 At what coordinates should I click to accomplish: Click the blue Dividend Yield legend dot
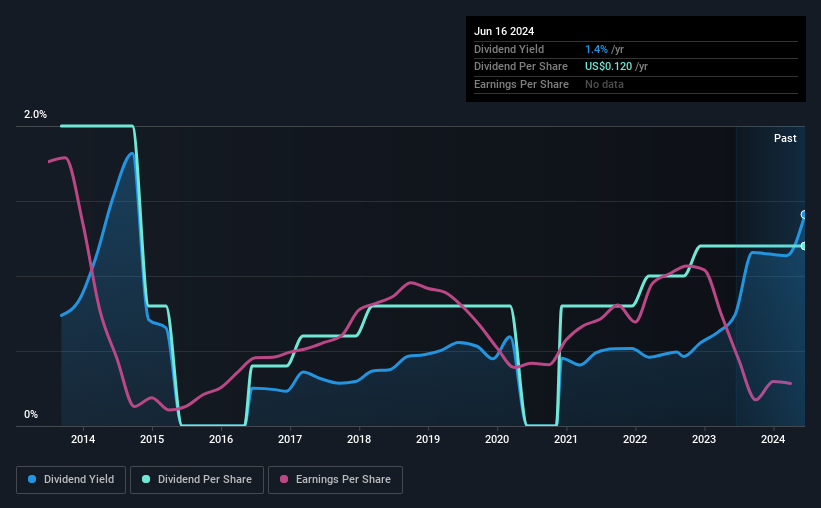[32, 479]
